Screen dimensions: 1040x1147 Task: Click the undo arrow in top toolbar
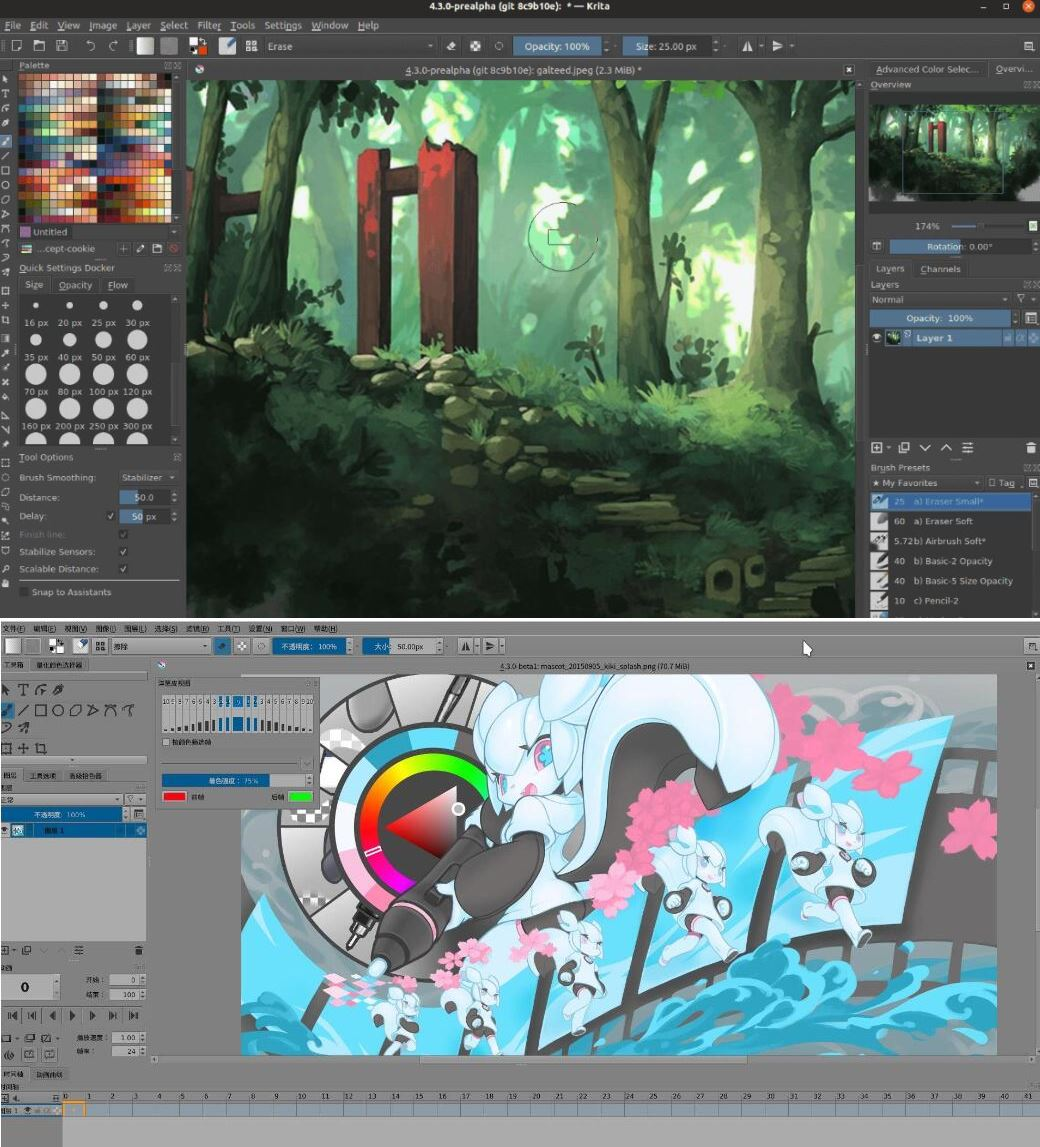(91, 46)
